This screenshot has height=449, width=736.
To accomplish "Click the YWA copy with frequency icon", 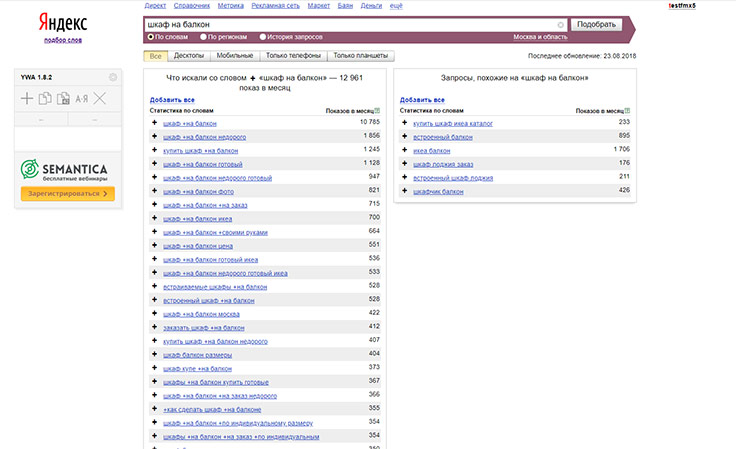I will pyautogui.click(x=63, y=98).
